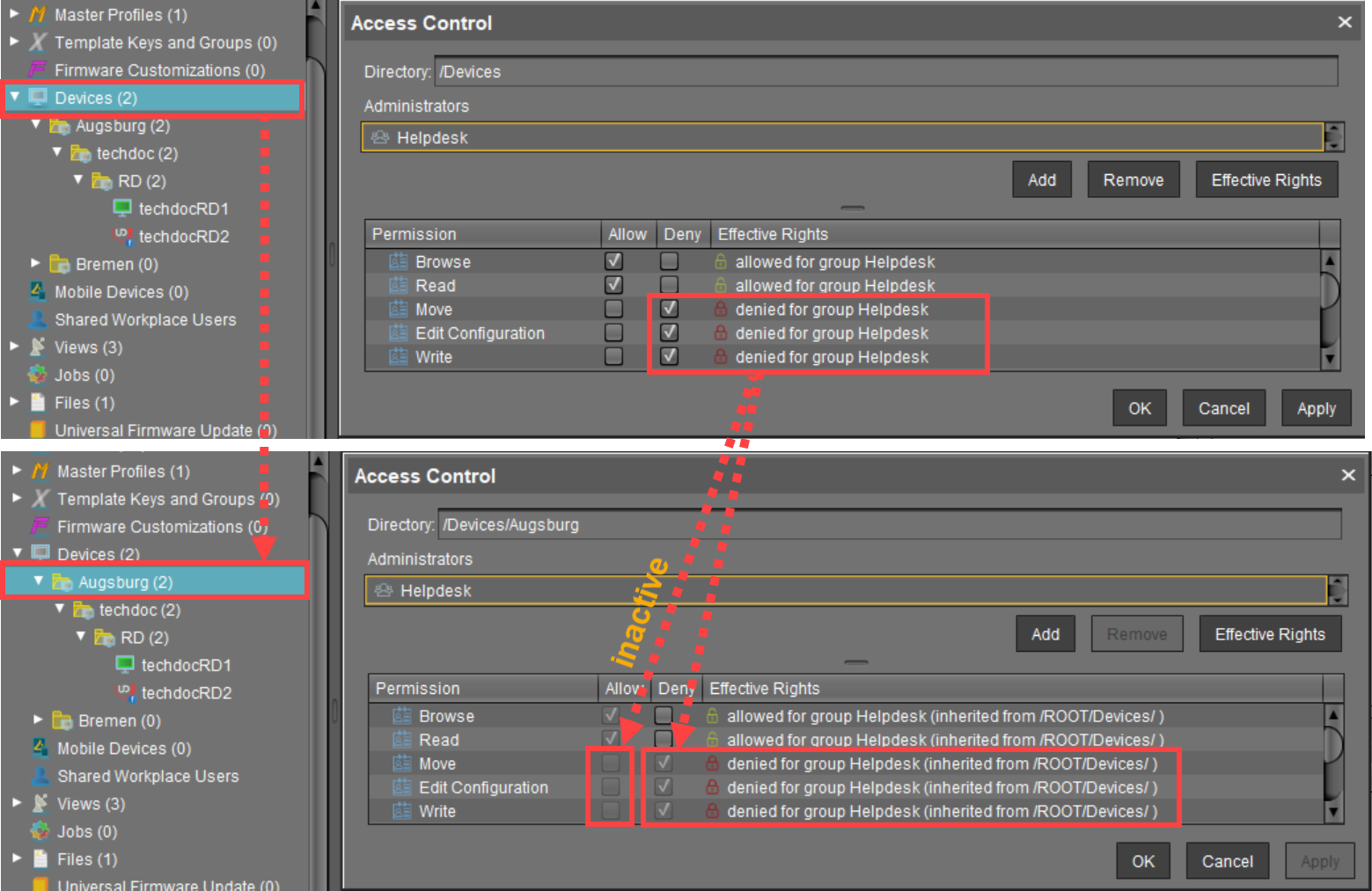Click the Directory field showing /Devices/Augsburg
Screen dimensions: 1372x891
click(x=889, y=525)
